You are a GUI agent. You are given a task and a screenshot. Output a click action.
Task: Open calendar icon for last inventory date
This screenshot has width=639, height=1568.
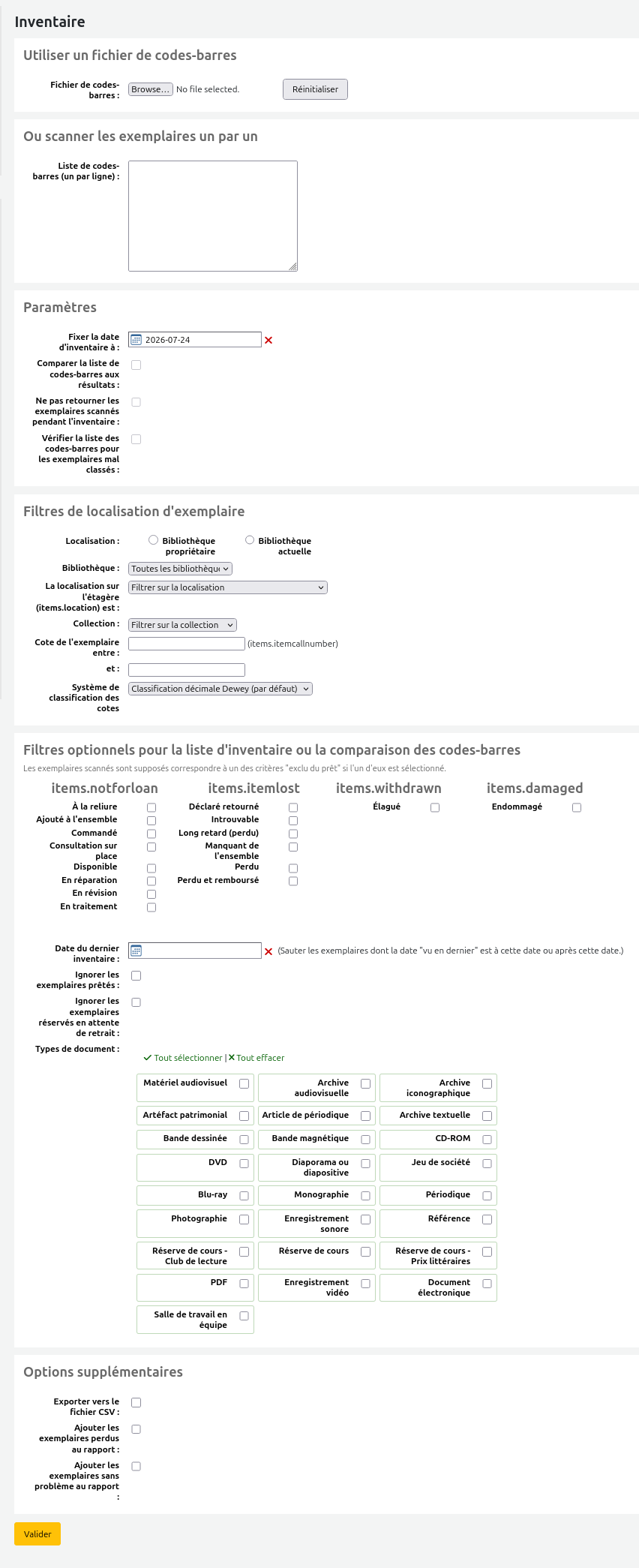(136, 951)
